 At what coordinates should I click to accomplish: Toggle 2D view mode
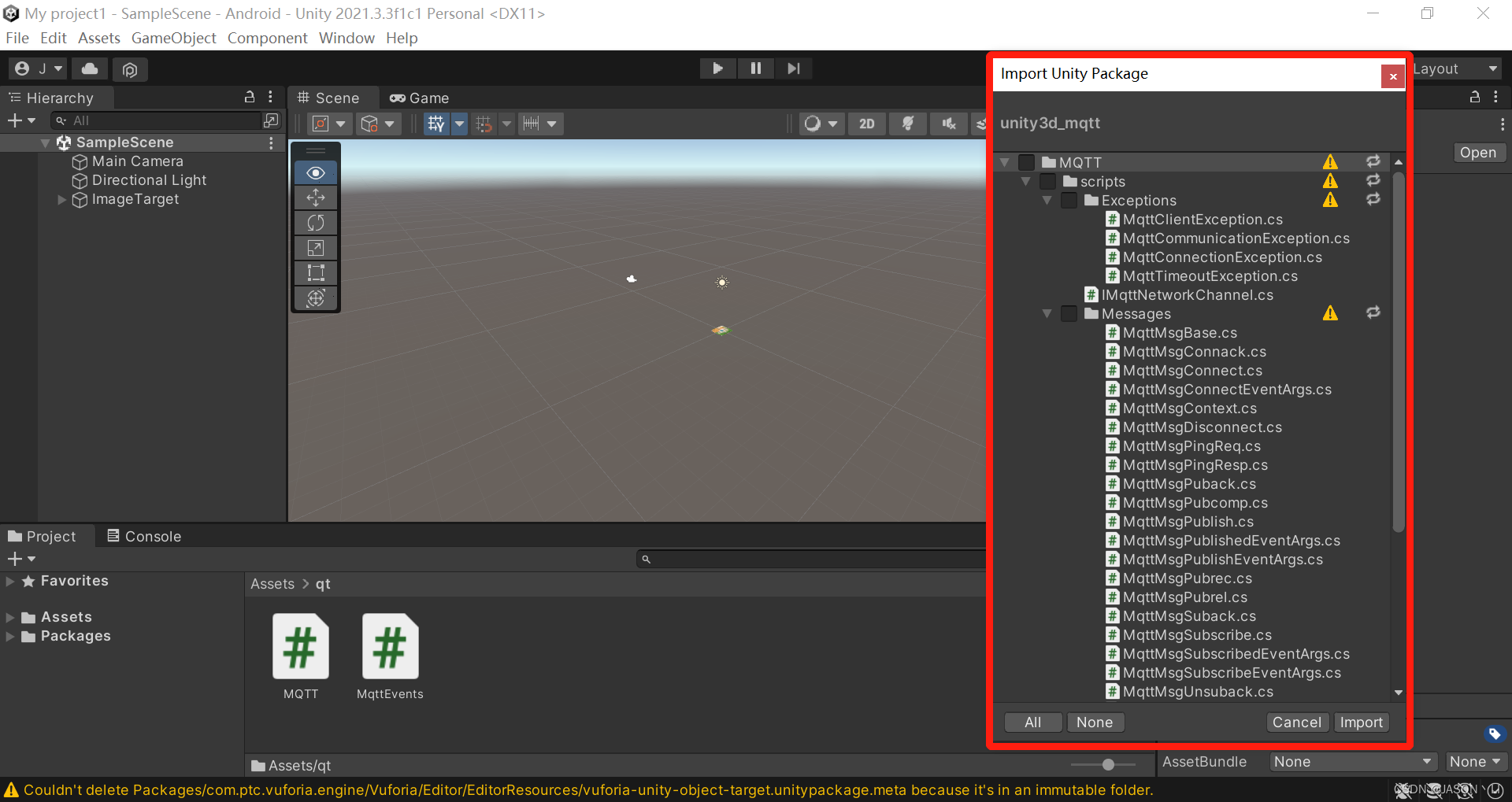(x=866, y=124)
